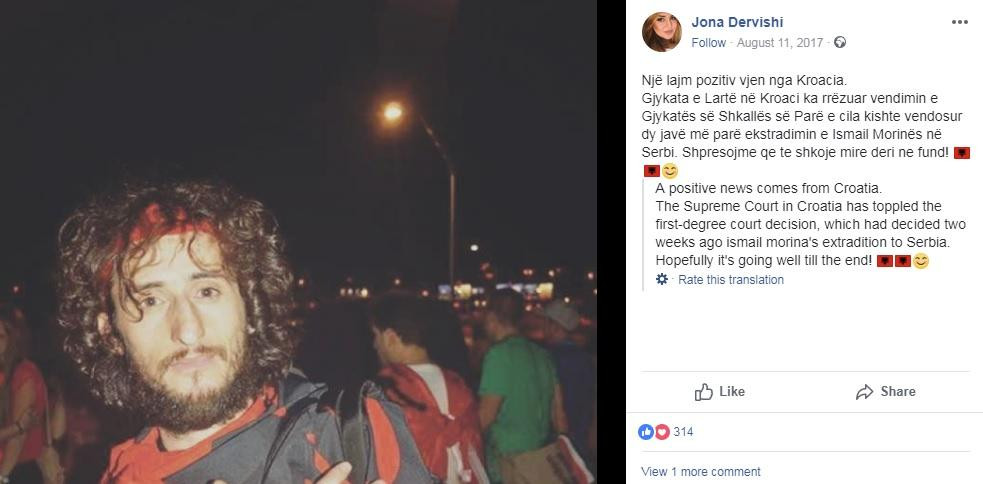Image resolution: width=983 pixels, height=484 pixels.
Task: Open the 314 reactions count
Action: click(x=683, y=432)
